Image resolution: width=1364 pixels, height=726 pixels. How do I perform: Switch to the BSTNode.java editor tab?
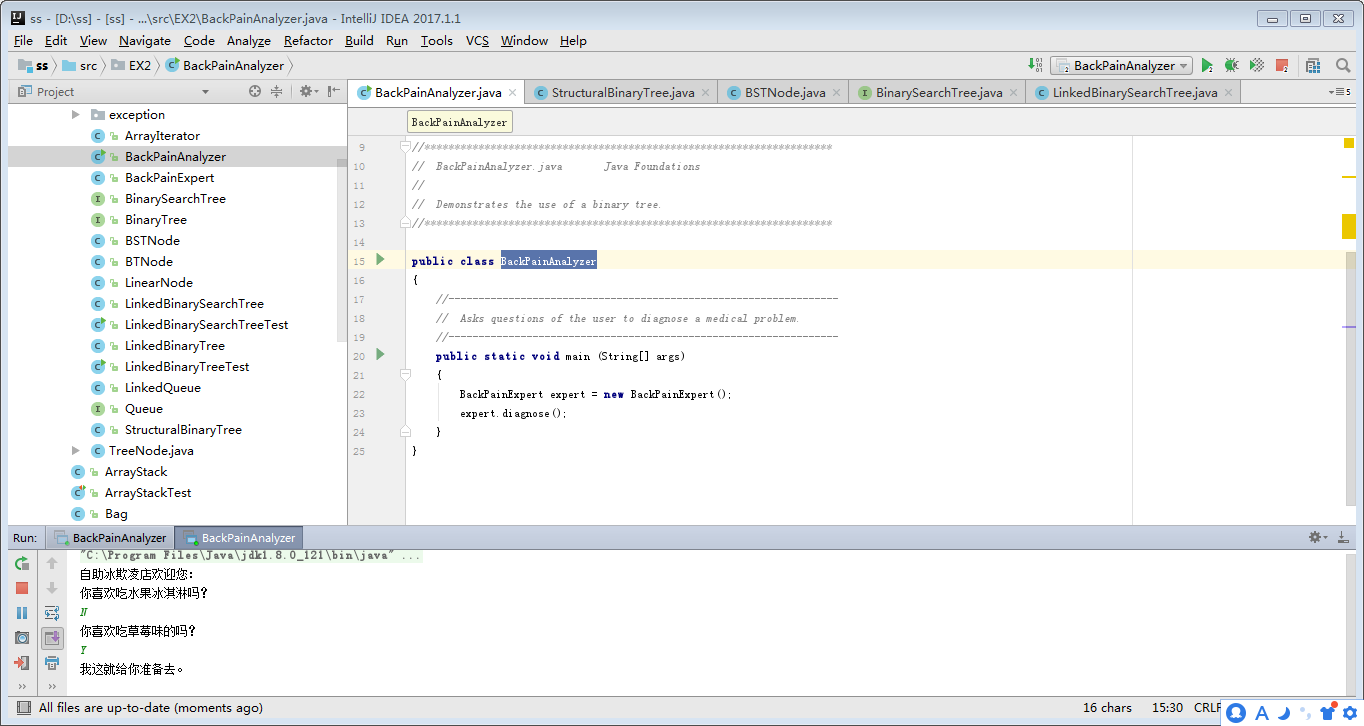coord(785,92)
